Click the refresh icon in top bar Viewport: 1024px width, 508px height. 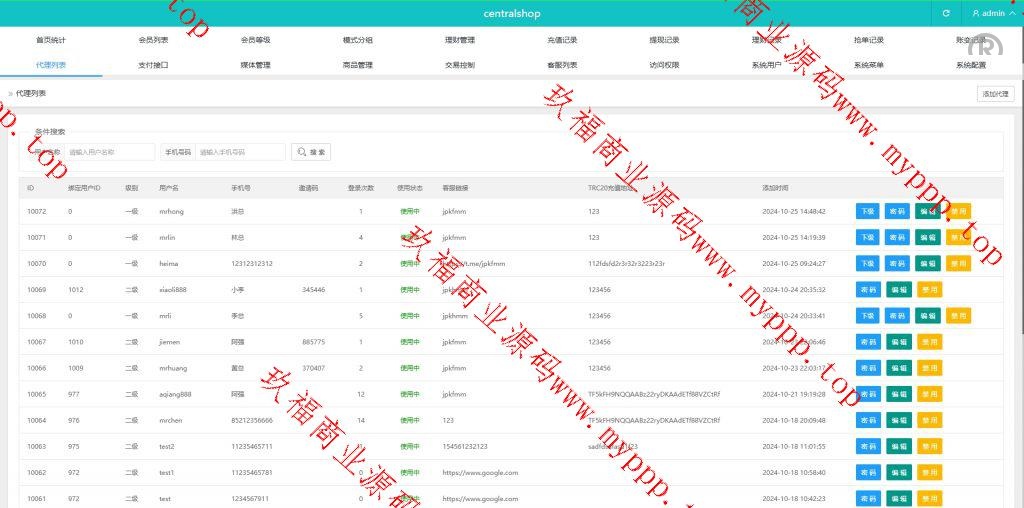pos(946,14)
